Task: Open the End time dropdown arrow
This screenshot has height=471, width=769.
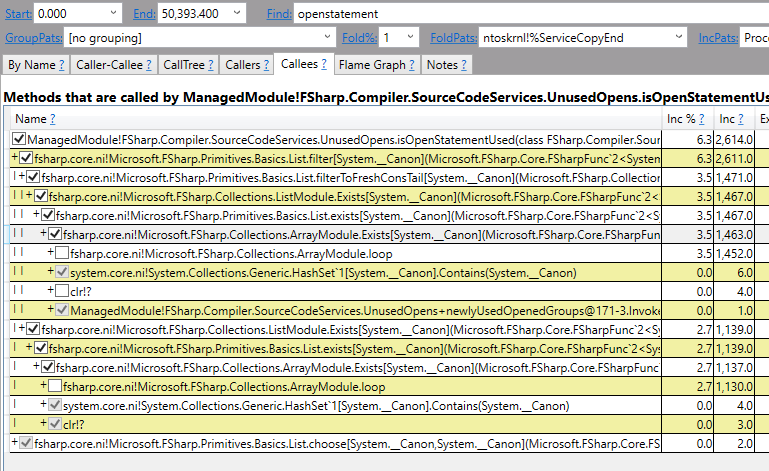Action: (237, 13)
